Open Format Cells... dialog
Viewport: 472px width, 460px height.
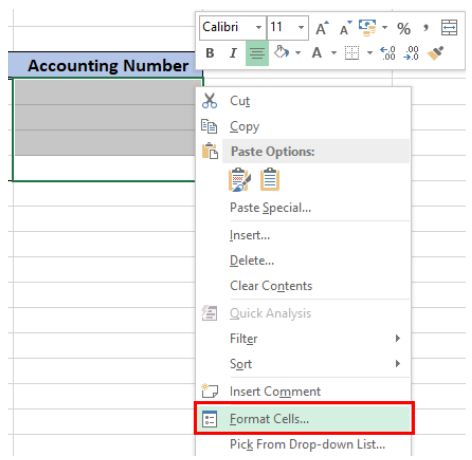coord(303,419)
